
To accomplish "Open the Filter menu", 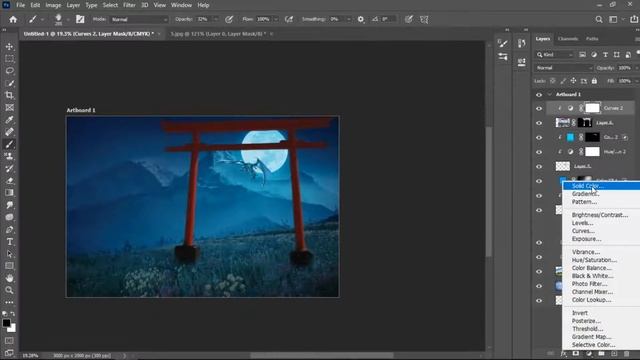I will (129, 5).
